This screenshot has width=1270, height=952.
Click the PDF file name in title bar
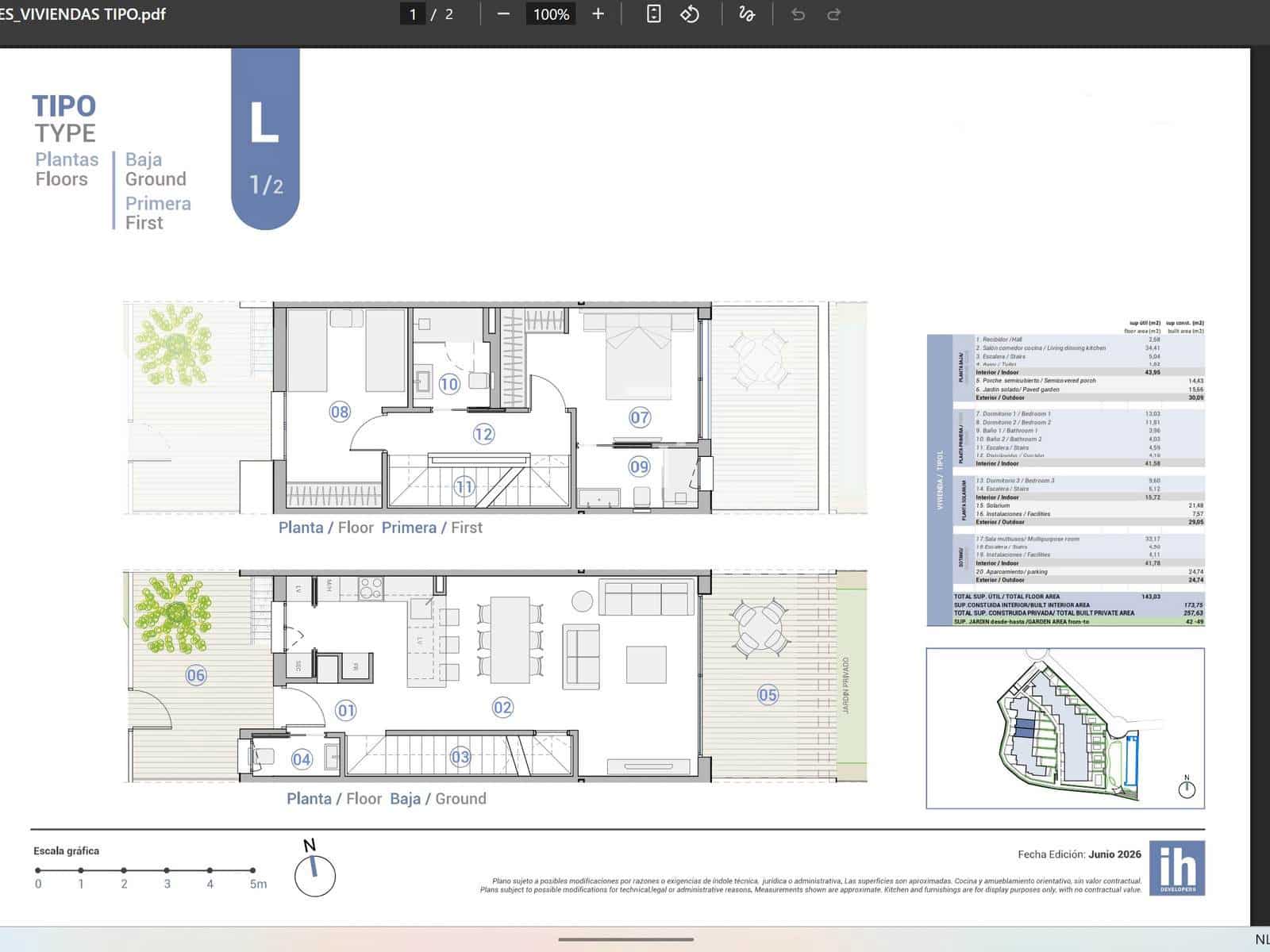tap(83, 14)
